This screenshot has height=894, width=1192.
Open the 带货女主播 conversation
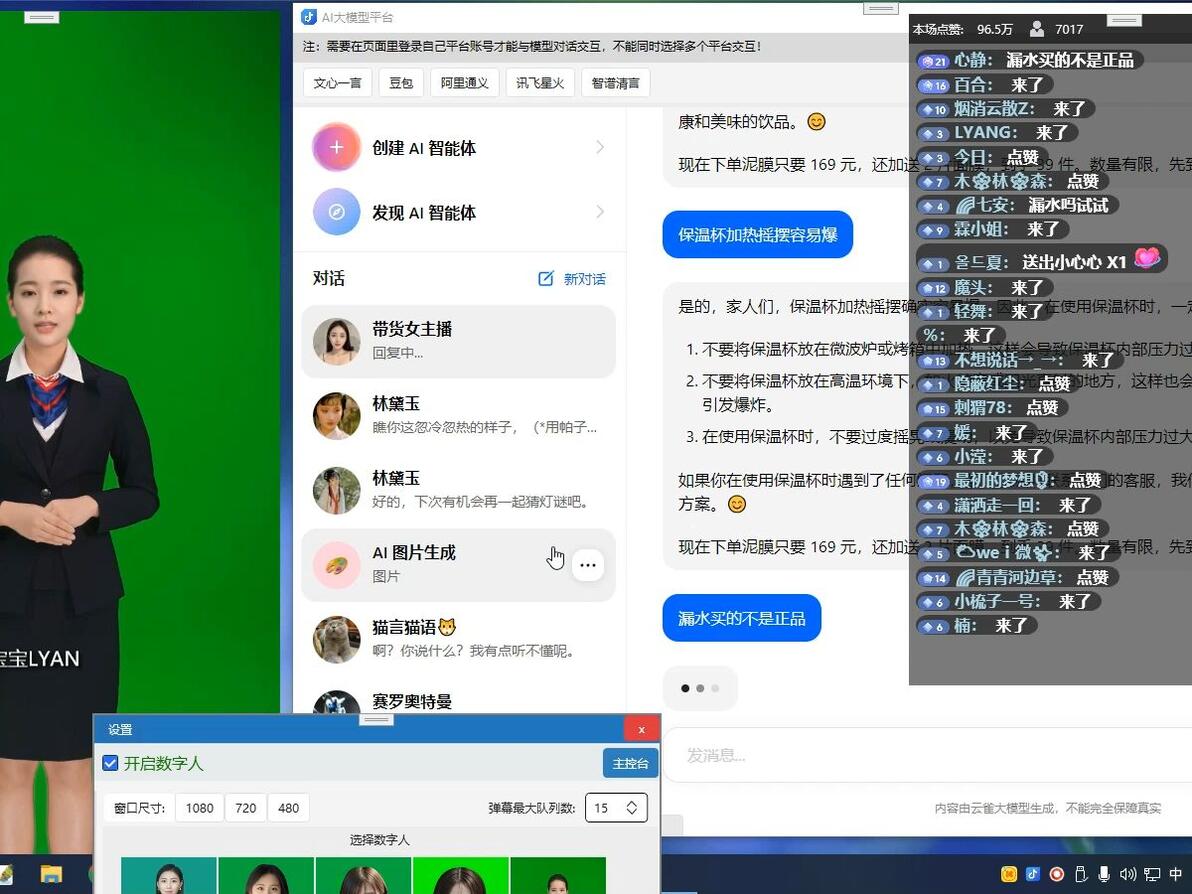pos(458,341)
